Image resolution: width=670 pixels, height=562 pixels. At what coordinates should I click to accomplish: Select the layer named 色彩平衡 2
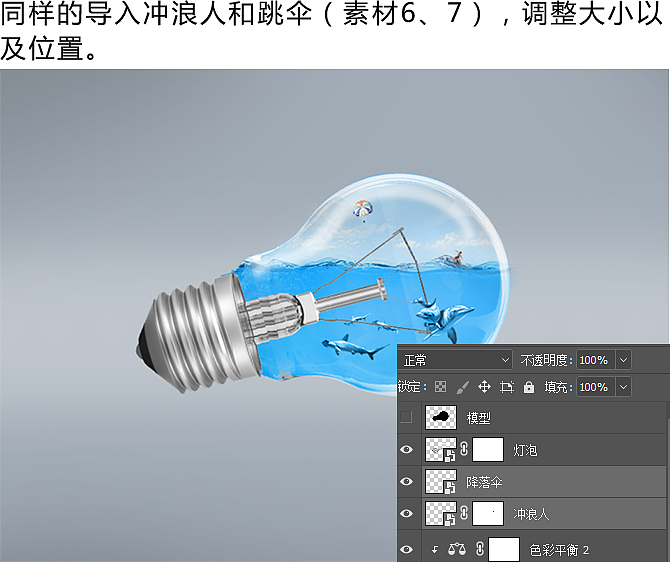(559, 550)
